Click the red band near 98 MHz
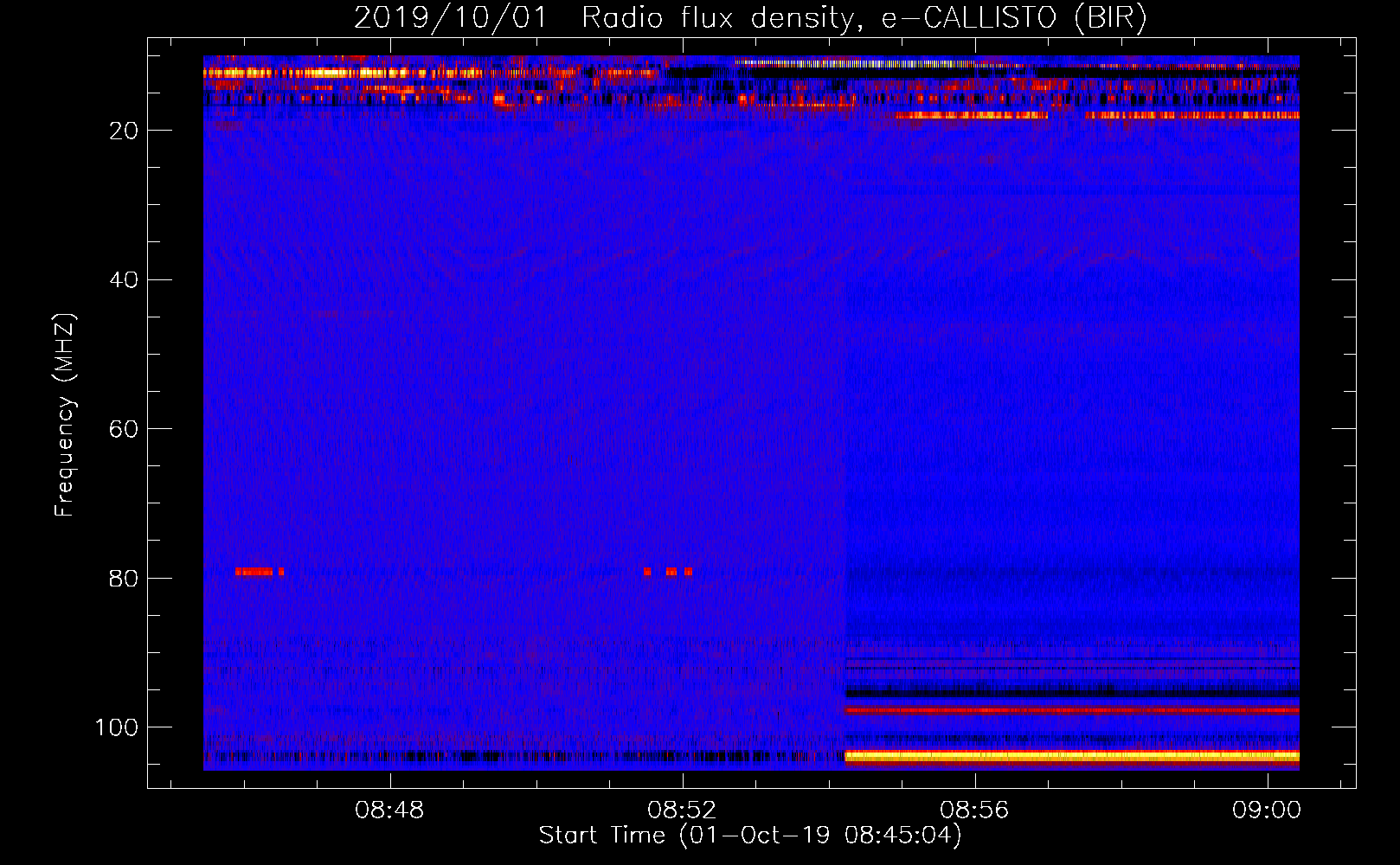This screenshot has height=865, width=1400. 1072,710
